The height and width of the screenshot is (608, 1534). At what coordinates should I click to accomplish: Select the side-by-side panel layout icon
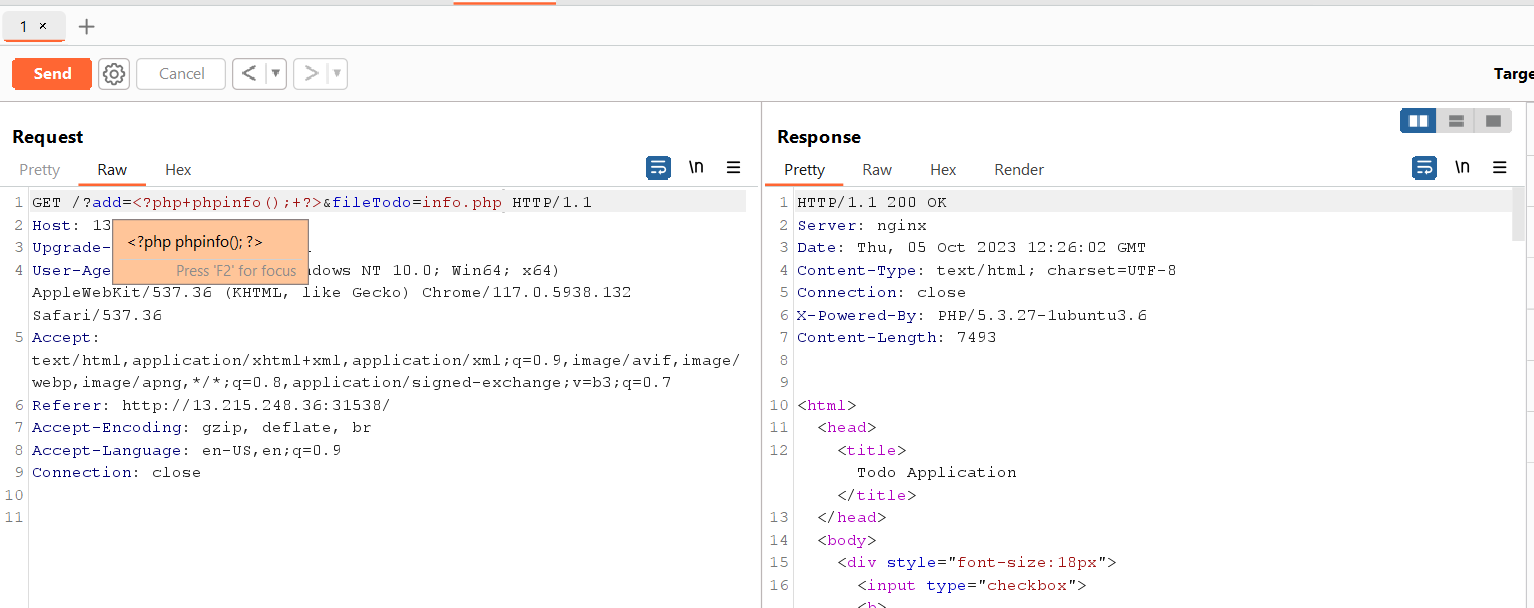[x=1418, y=120]
